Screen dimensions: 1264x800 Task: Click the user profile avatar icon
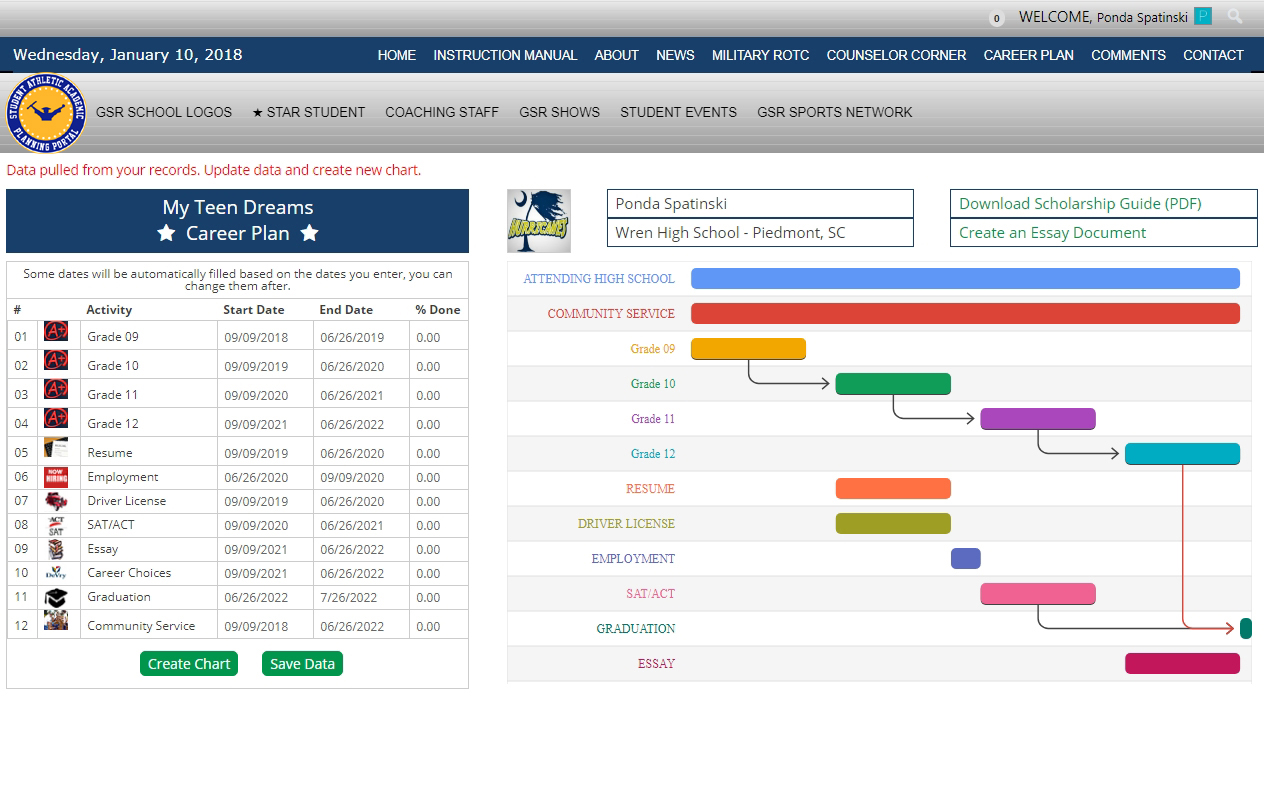coord(1203,16)
